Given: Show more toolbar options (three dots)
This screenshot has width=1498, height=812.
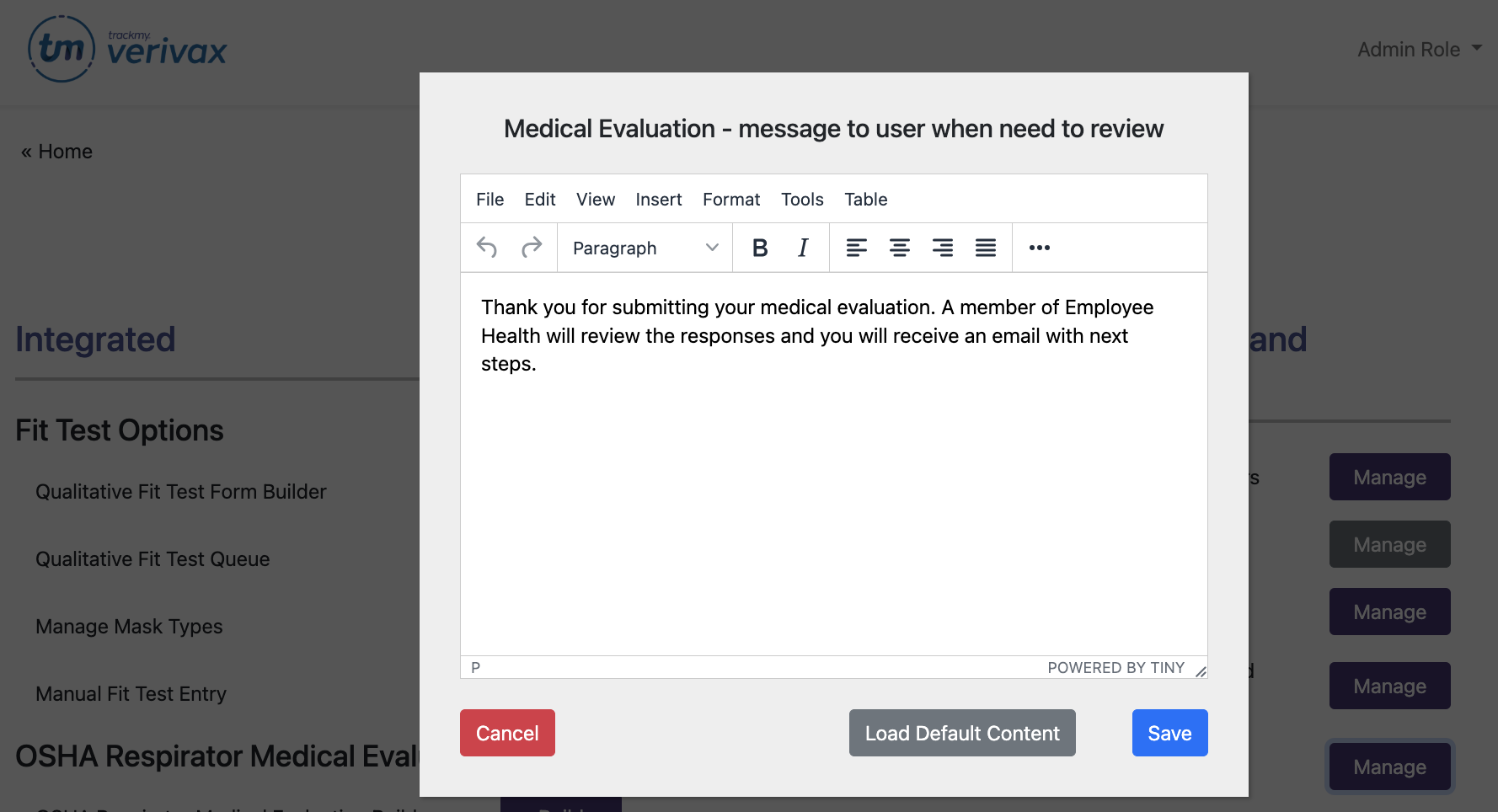Looking at the screenshot, I should point(1039,248).
